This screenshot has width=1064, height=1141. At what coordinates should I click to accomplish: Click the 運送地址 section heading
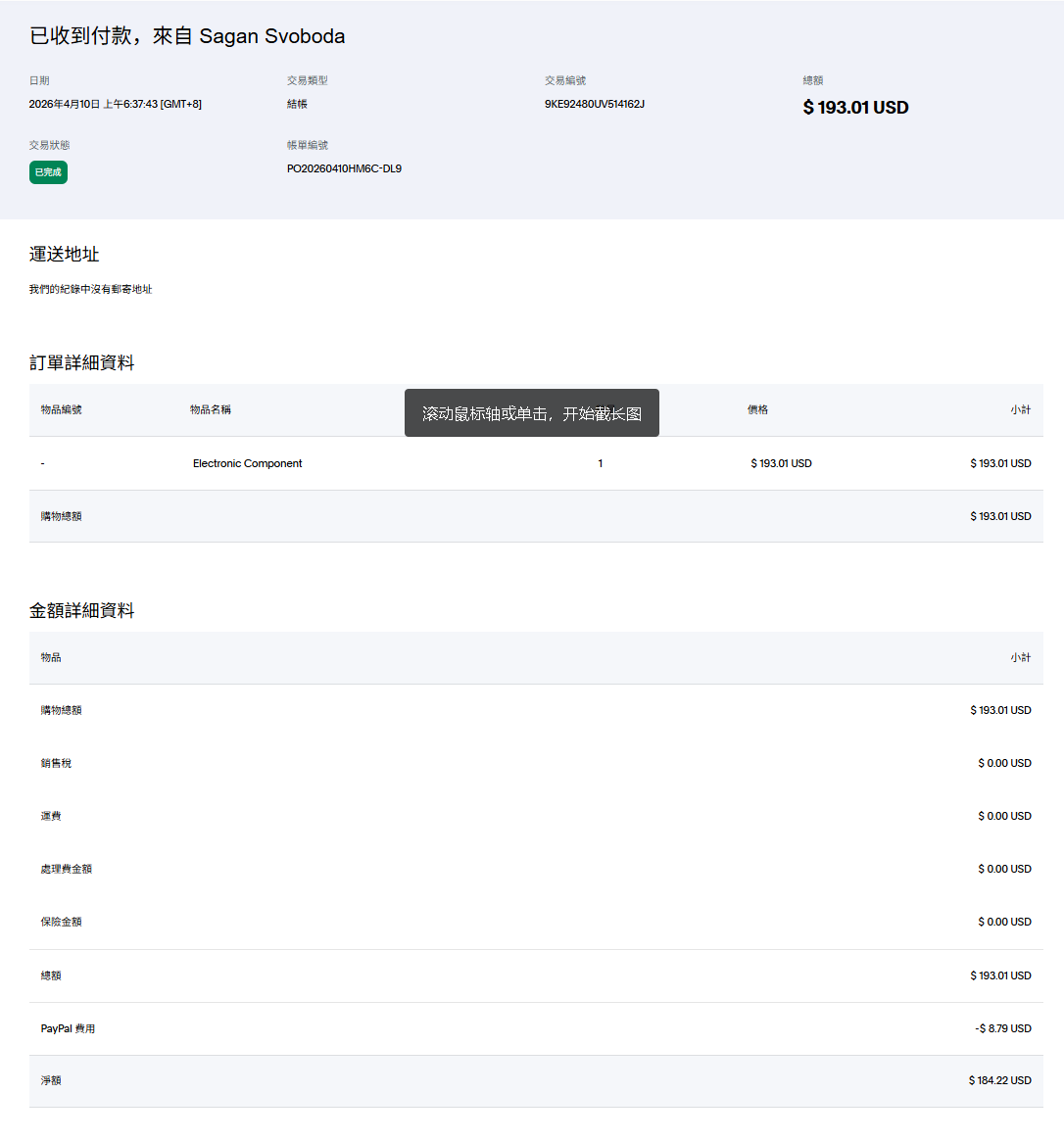coord(65,255)
